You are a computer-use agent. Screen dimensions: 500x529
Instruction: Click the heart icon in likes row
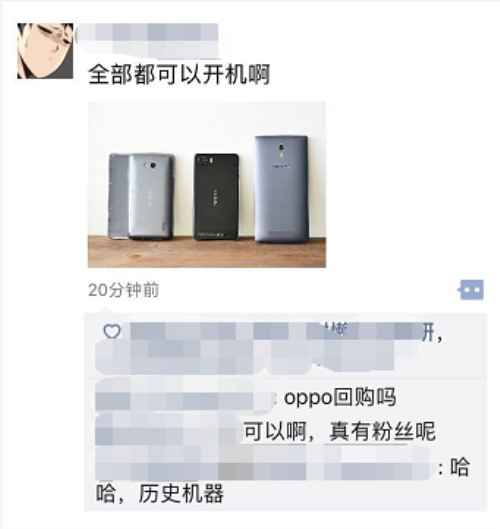[x=112, y=331]
